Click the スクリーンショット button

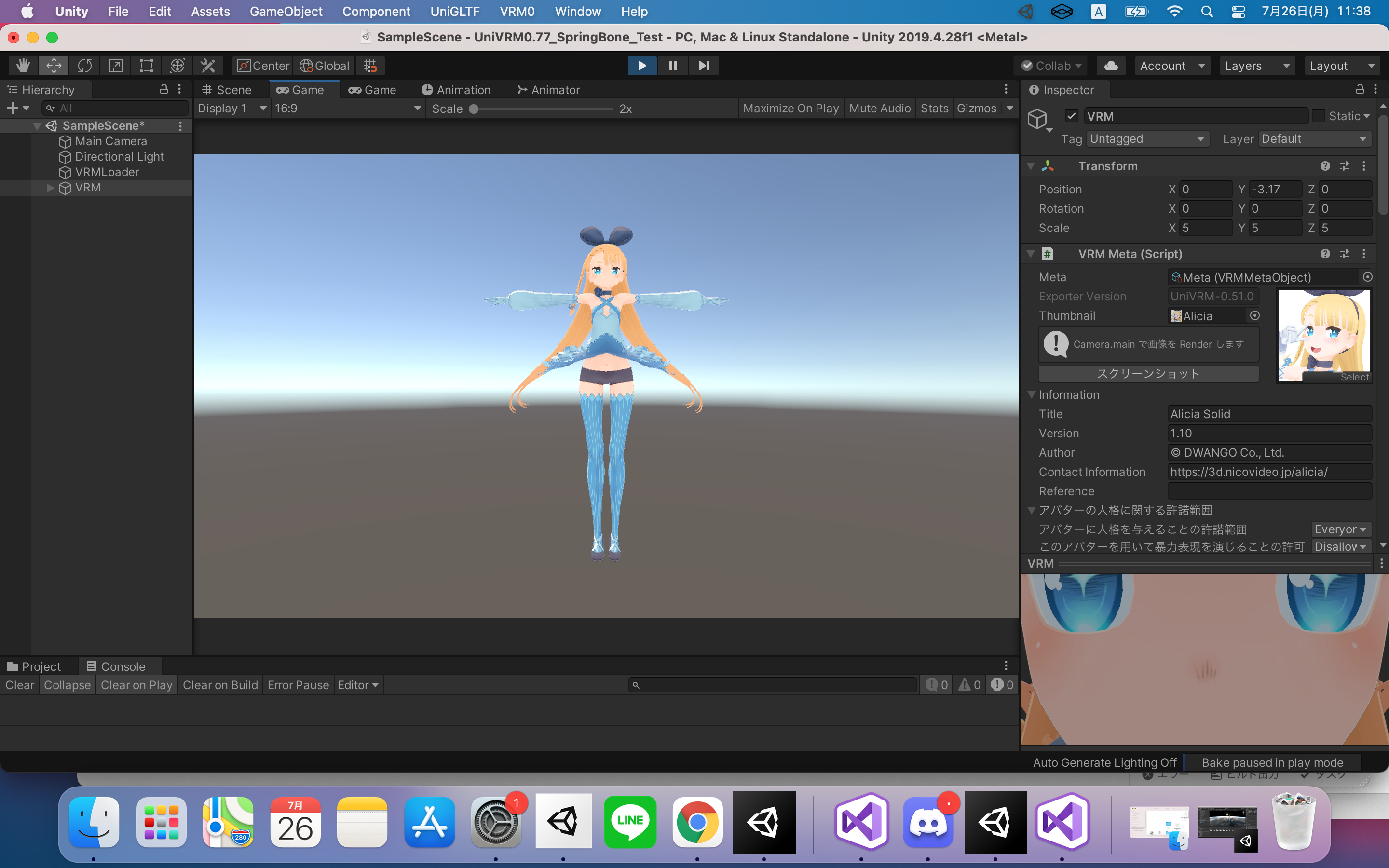[1148, 374]
